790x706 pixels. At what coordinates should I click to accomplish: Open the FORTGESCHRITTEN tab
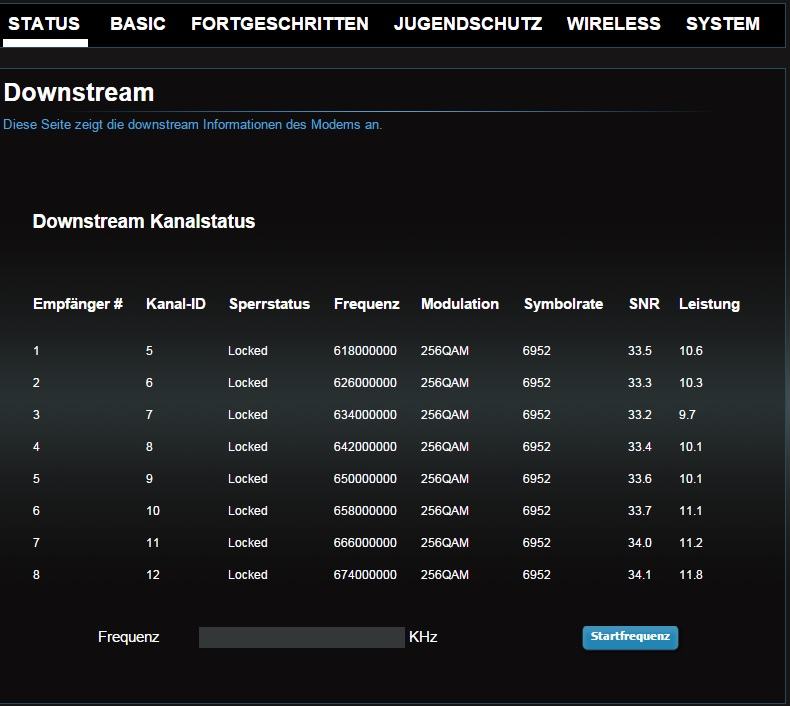tap(280, 24)
